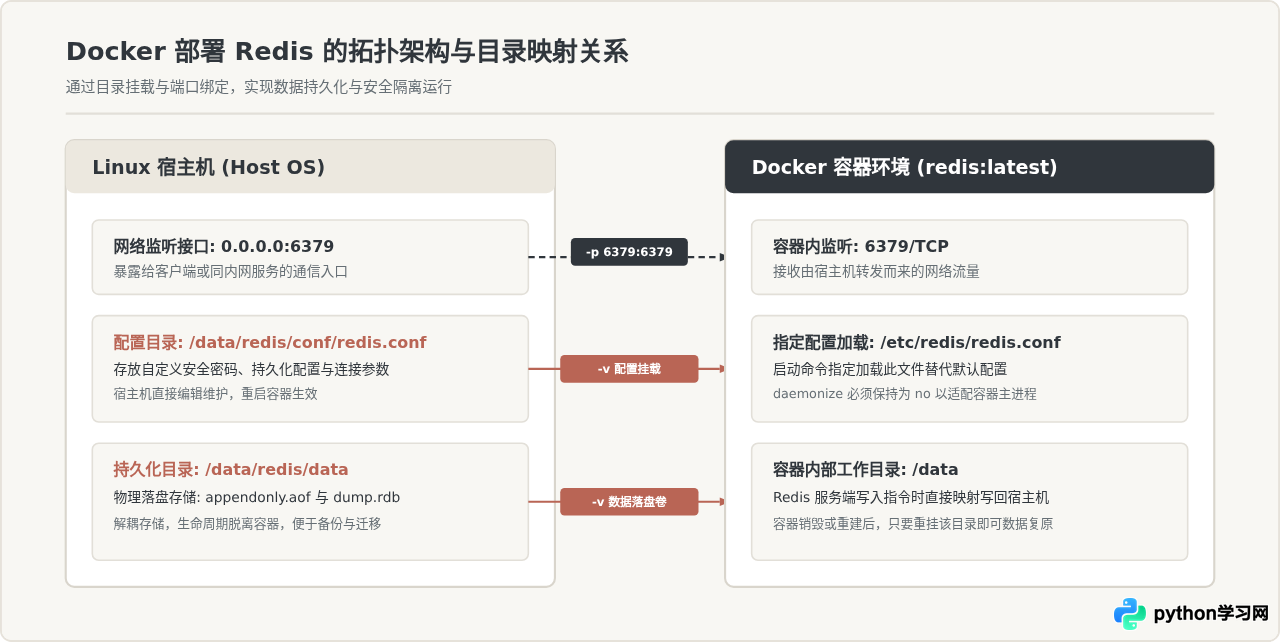Click 'daemonize 必须保持为 no' text line

coord(905,394)
